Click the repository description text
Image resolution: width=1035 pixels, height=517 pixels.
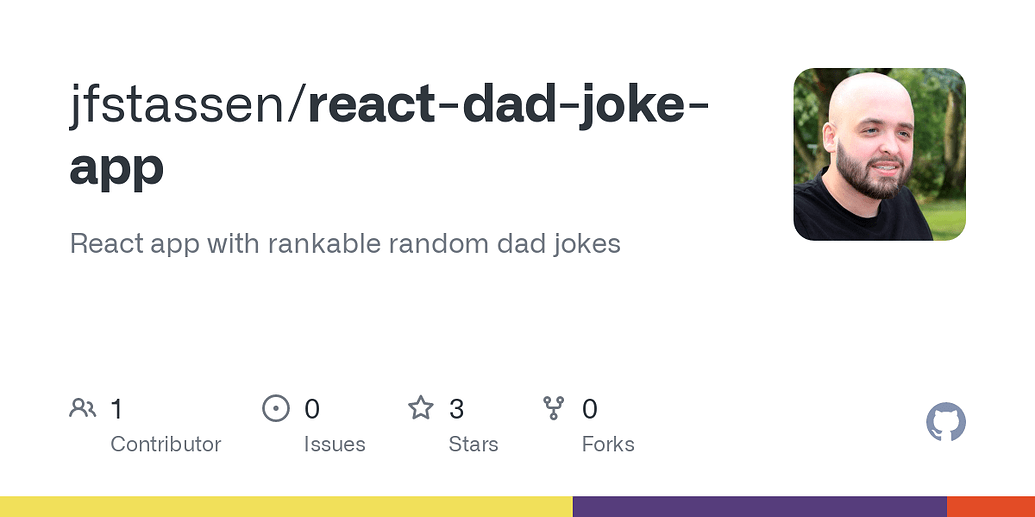(345, 244)
